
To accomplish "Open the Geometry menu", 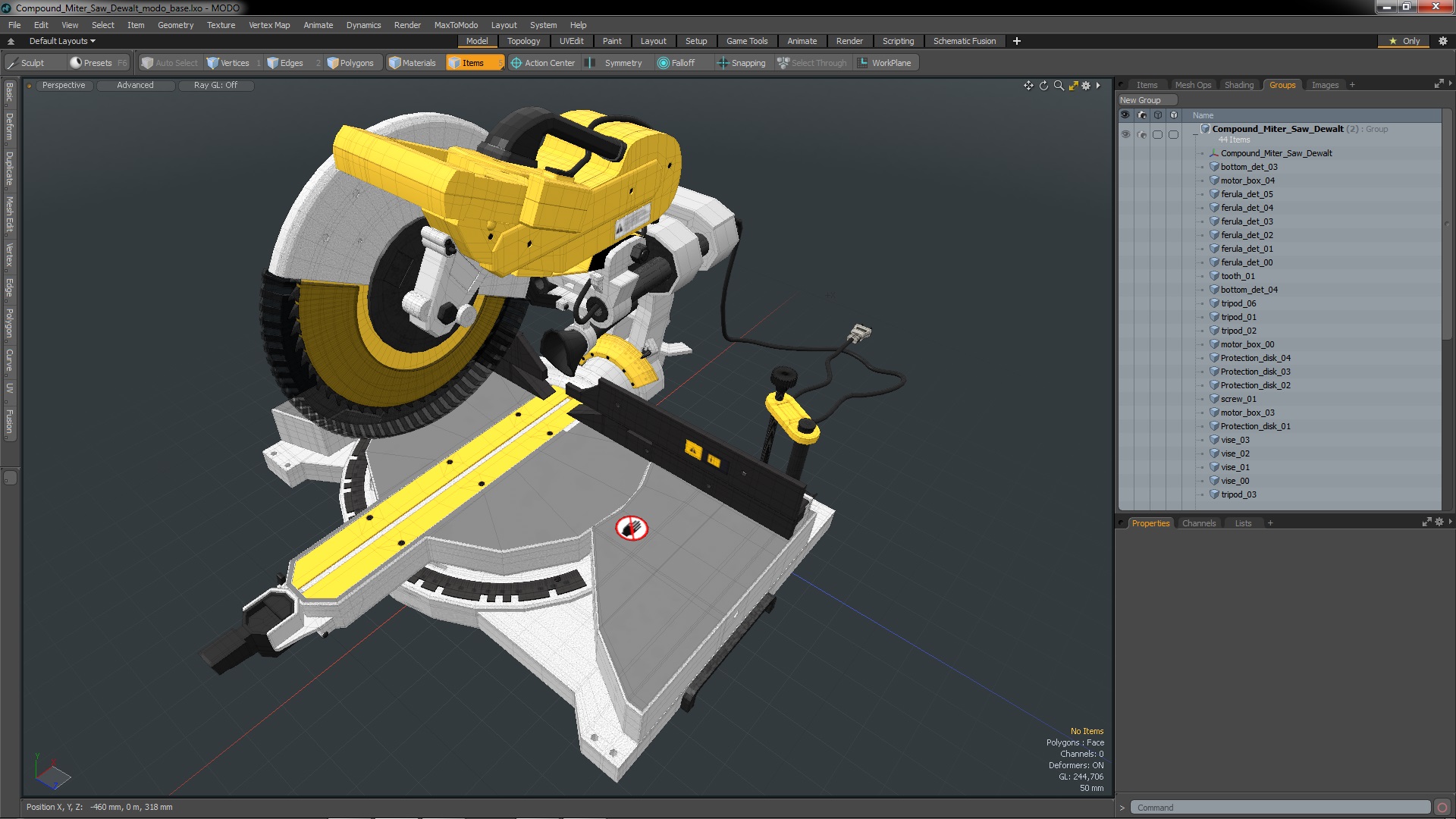I will tap(175, 25).
